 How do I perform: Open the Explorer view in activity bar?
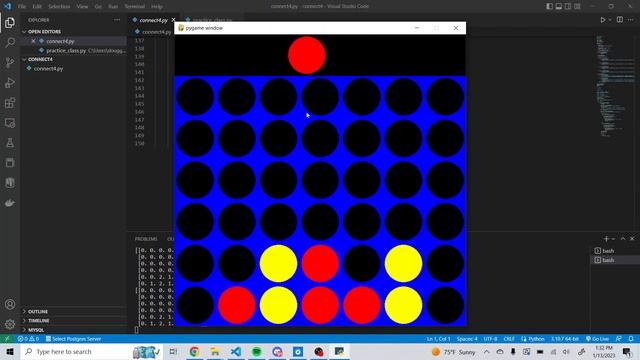click(10, 22)
